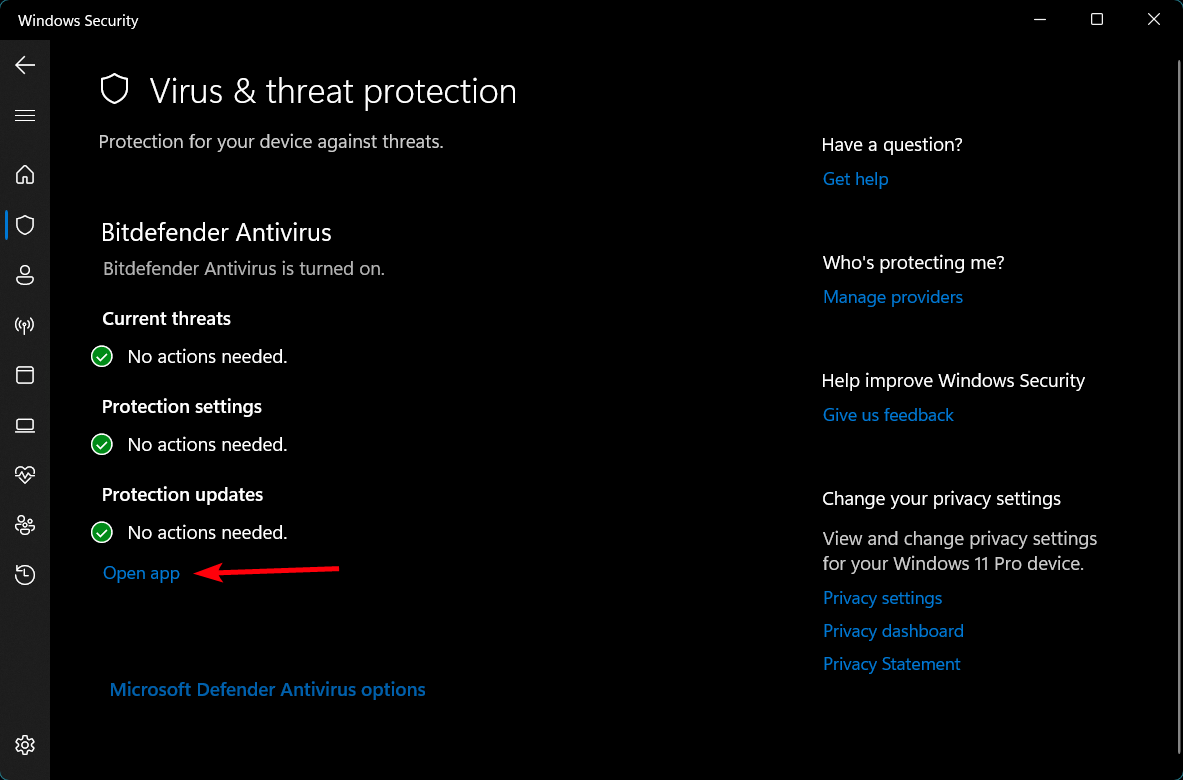Open Firewall & network protection icon
Screen dimensions: 1183x780
click(x=25, y=325)
